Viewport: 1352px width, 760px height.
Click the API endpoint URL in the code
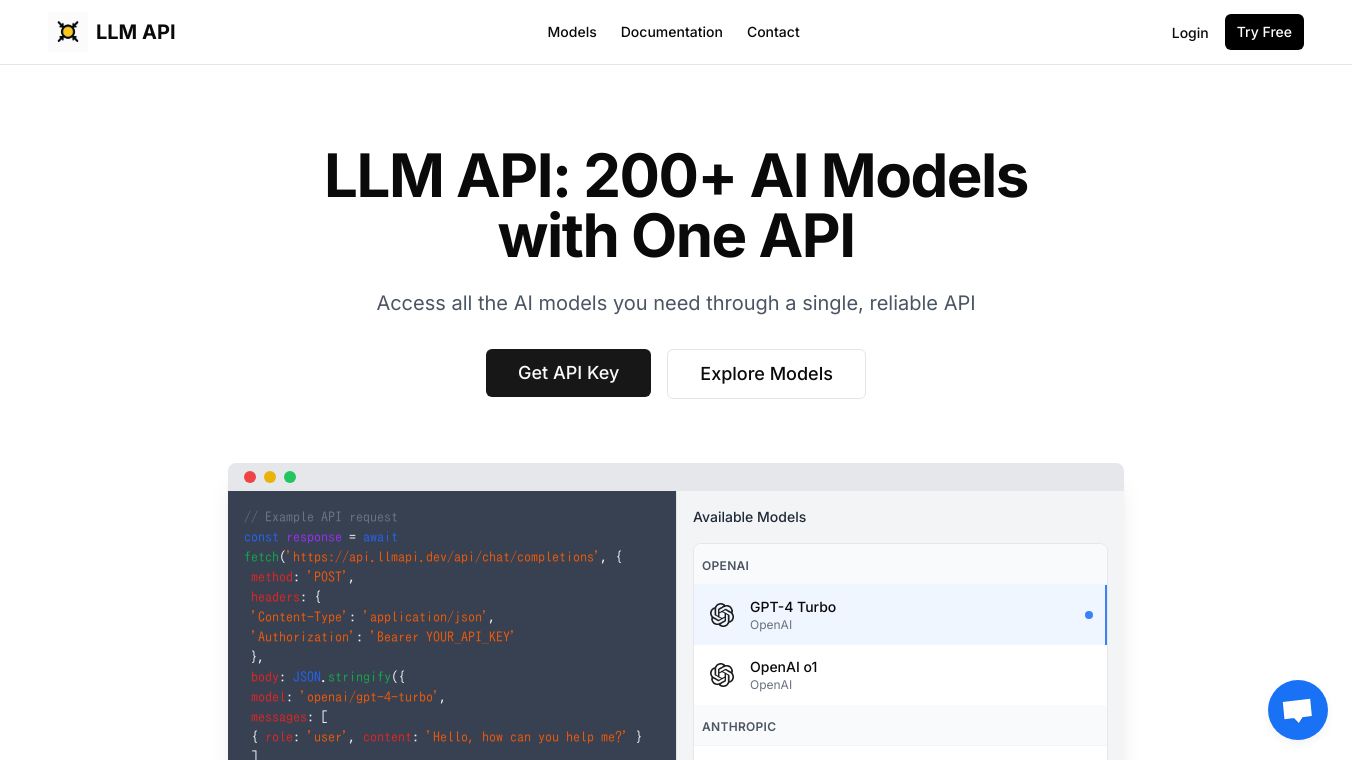[443, 557]
